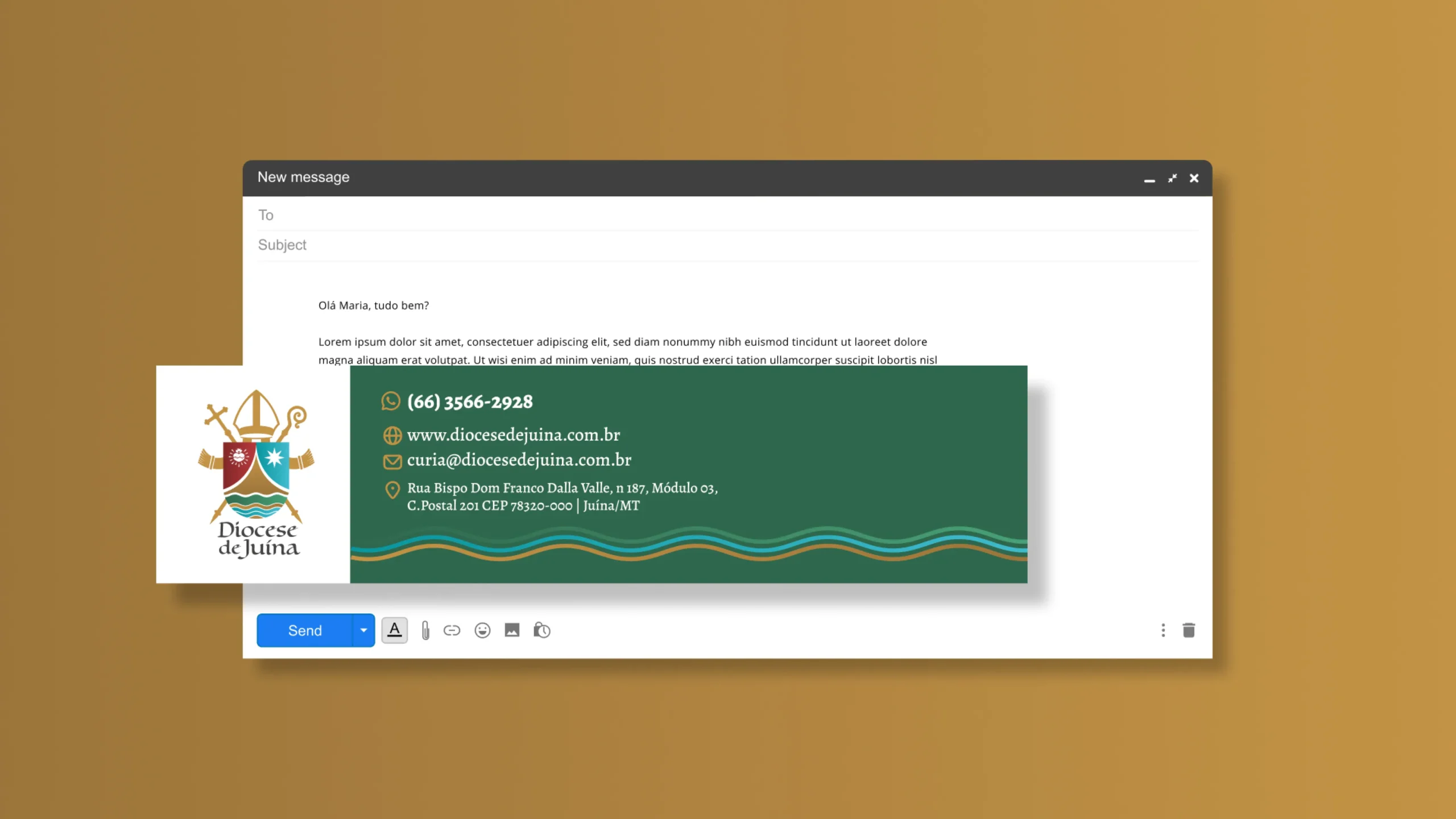The height and width of the screenshot is (819, 1456).
Task: Click the envelope icon in signature
Action: coord(392,461)
